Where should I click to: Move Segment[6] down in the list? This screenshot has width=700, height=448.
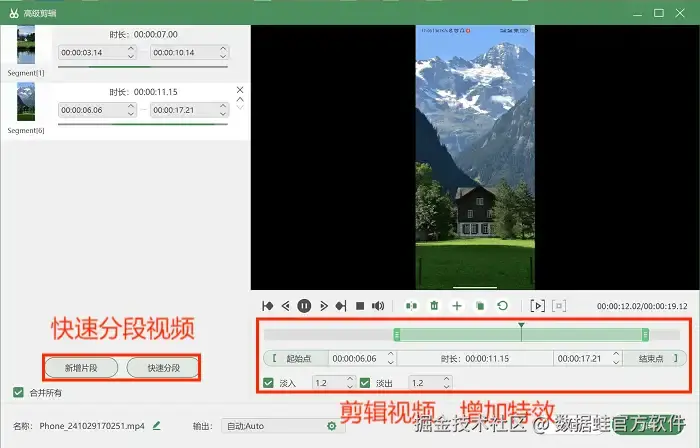(240, 107)
